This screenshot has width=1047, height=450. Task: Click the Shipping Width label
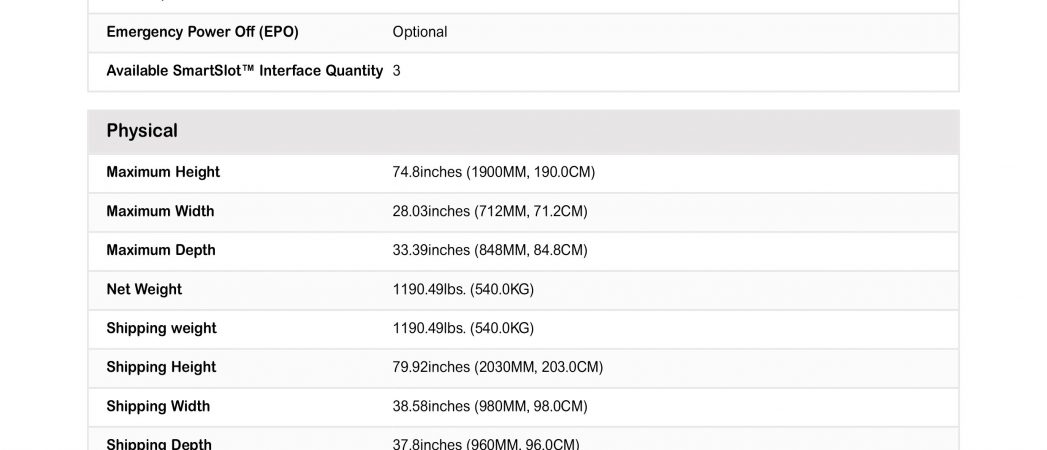click(x=158, y=406)
